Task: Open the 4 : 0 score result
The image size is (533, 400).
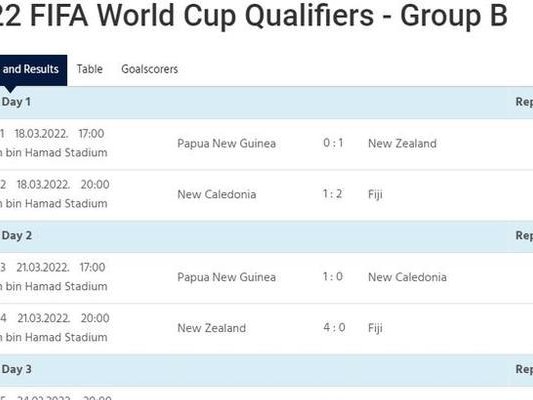Action: point(334,328)
